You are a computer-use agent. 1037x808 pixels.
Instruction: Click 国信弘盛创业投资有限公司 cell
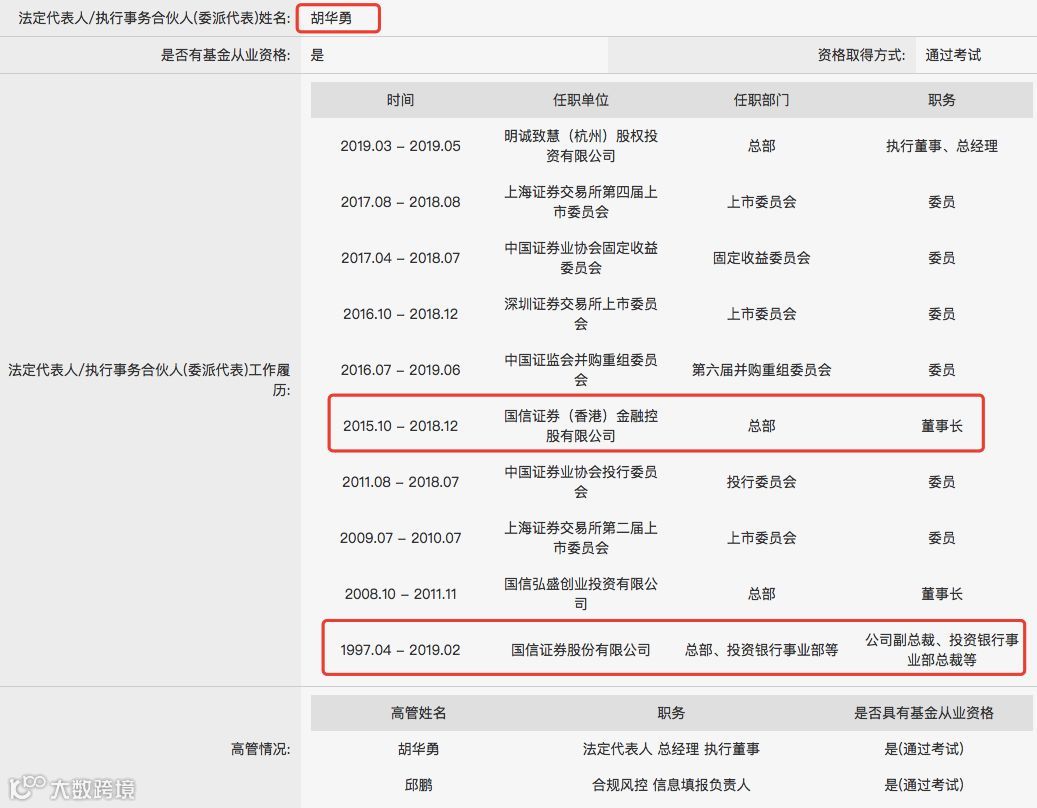(581, 594)
